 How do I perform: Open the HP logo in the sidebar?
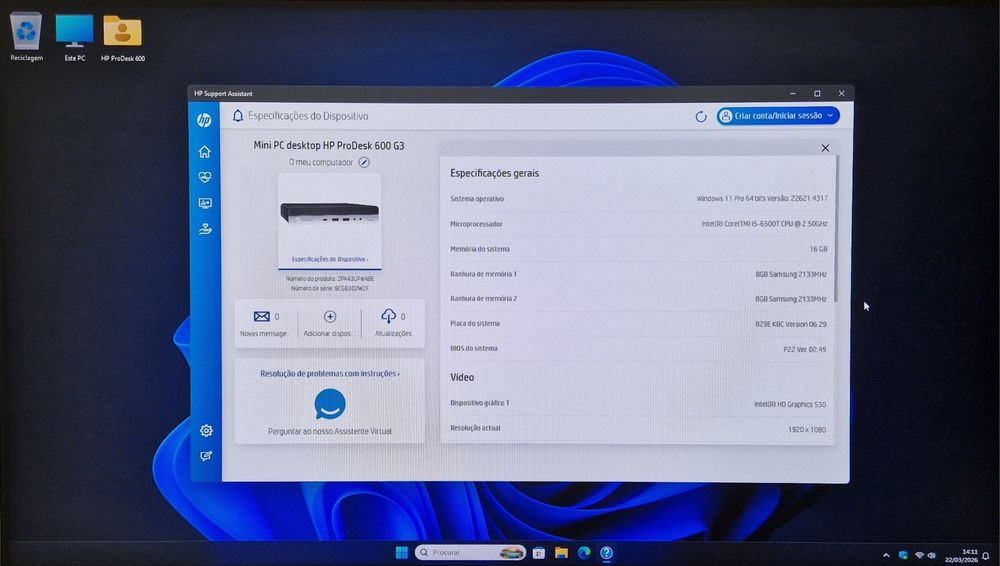click(x=204, y=119)
